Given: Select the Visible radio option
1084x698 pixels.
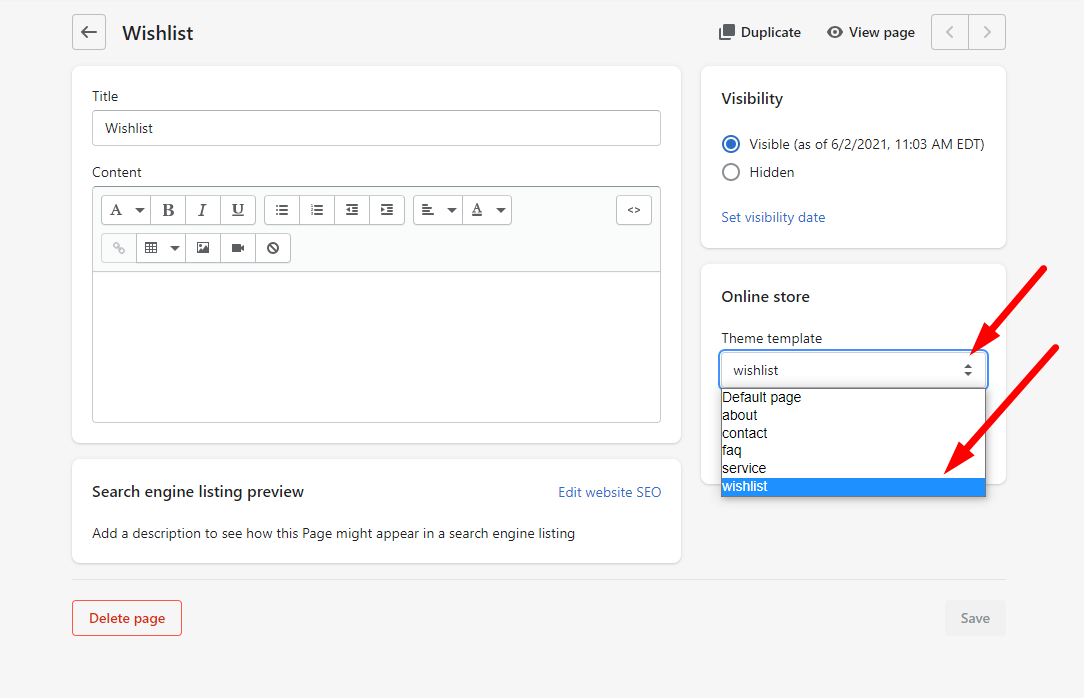Looking at the screenshot, I should click(731, 144).
